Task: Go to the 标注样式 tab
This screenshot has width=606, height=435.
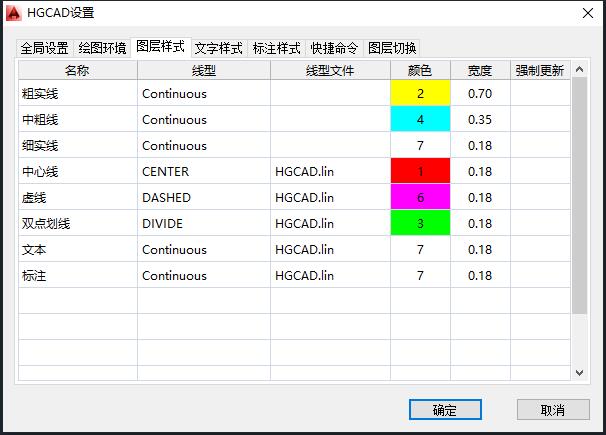Action: [x=276, y=48]
